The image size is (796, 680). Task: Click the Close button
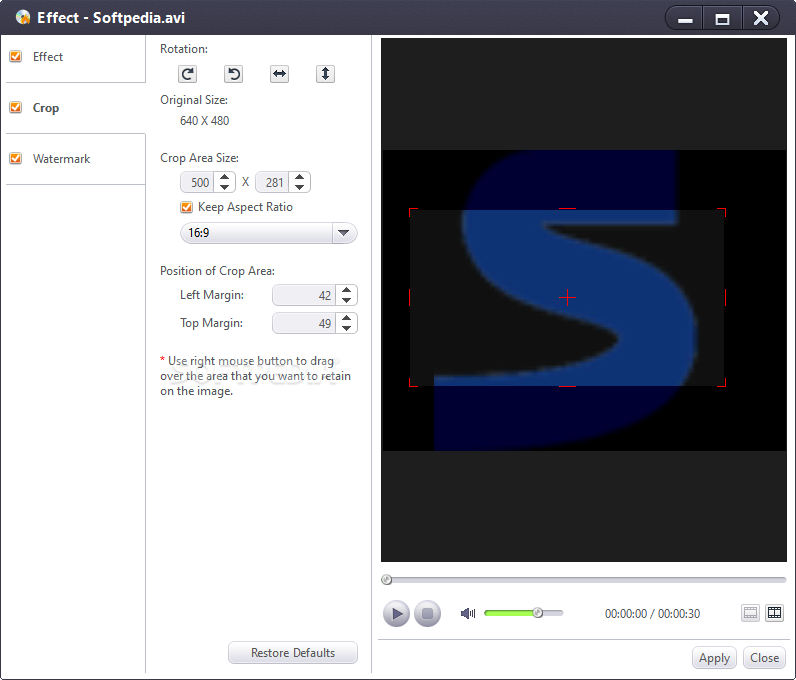(765, 658)
